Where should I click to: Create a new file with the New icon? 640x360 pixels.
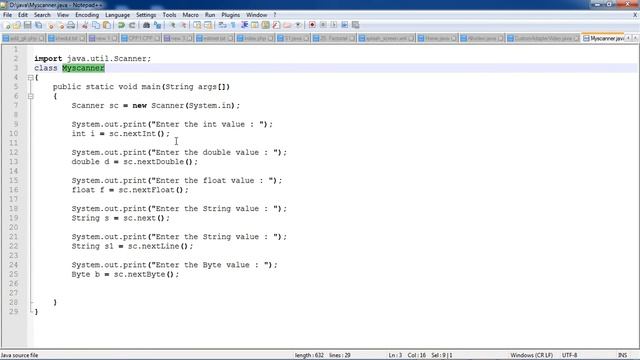tap(7, 25)
